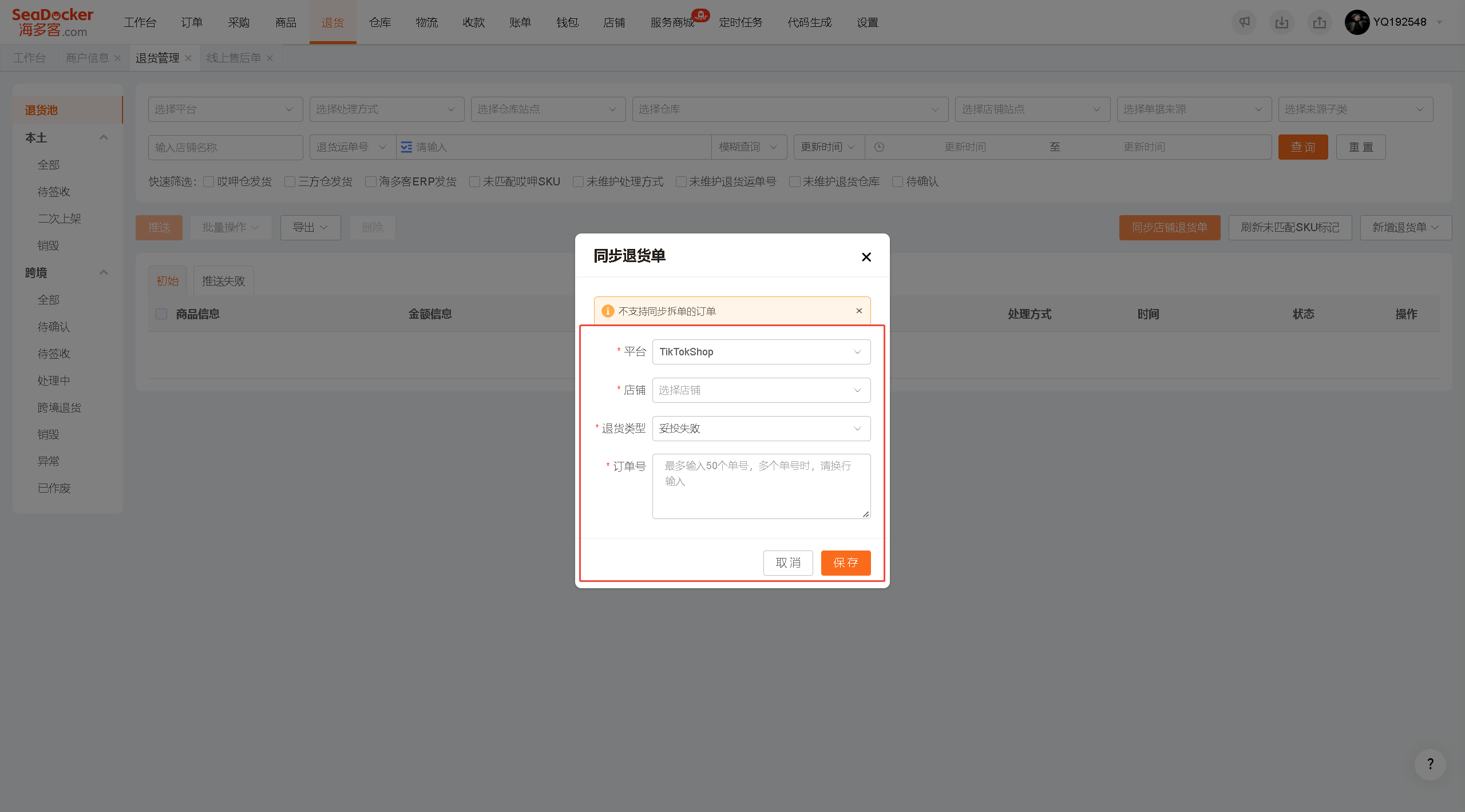The width and height of the screenshot is (1465, 812).
Task: Open the 批量操作 dropdown button
Action: [231, 228]
